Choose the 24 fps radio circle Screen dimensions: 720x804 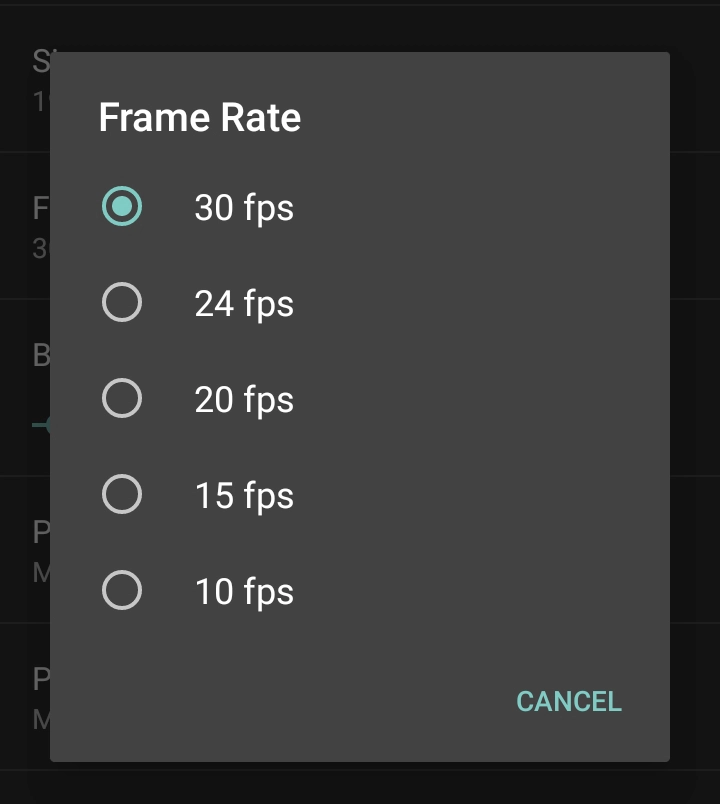coord(122,302)
